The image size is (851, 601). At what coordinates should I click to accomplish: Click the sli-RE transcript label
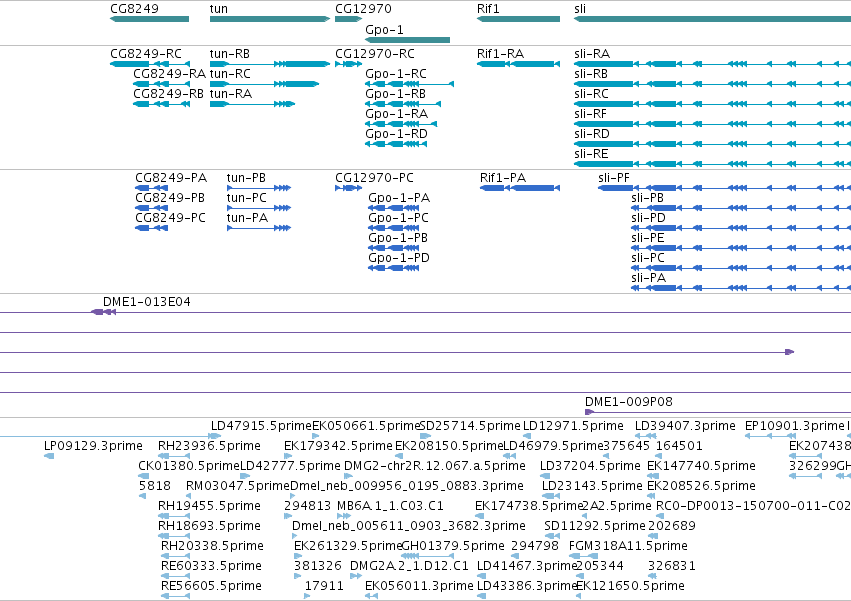[590, 154]
